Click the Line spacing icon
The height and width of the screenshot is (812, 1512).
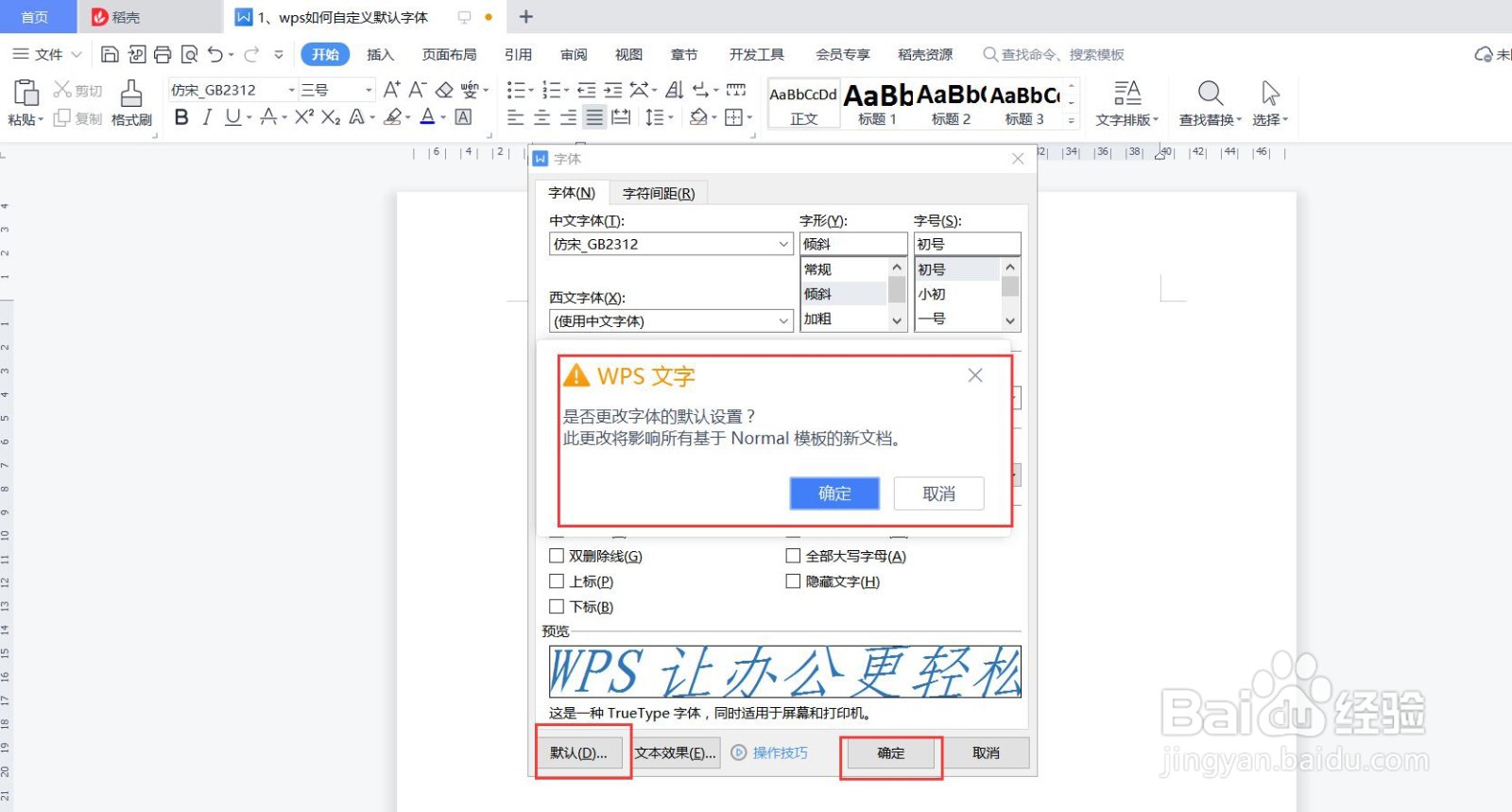pyautogui.click(x=654, y=117)
